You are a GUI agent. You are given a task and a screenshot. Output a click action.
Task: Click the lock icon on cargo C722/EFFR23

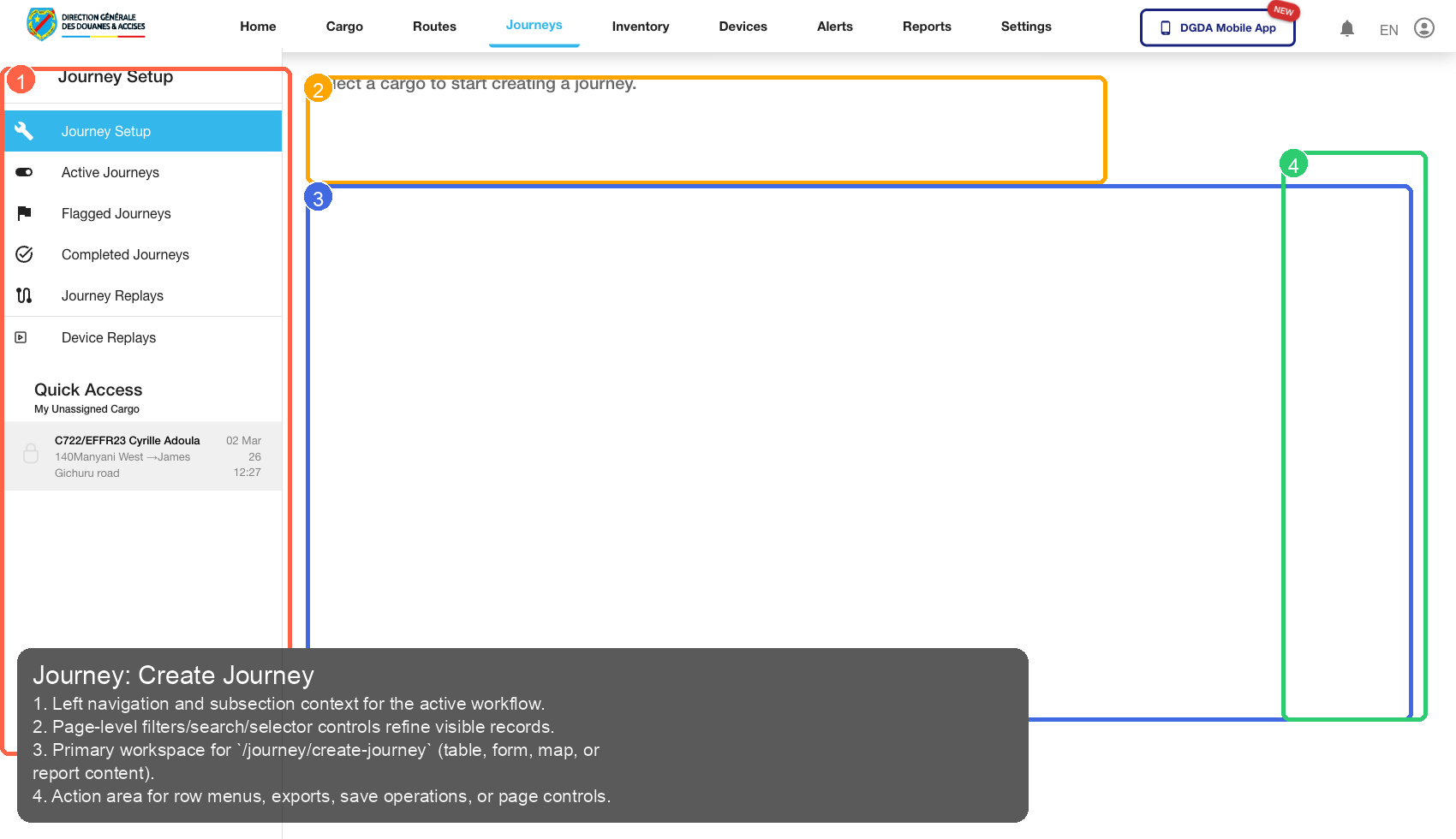pos(31,454)
